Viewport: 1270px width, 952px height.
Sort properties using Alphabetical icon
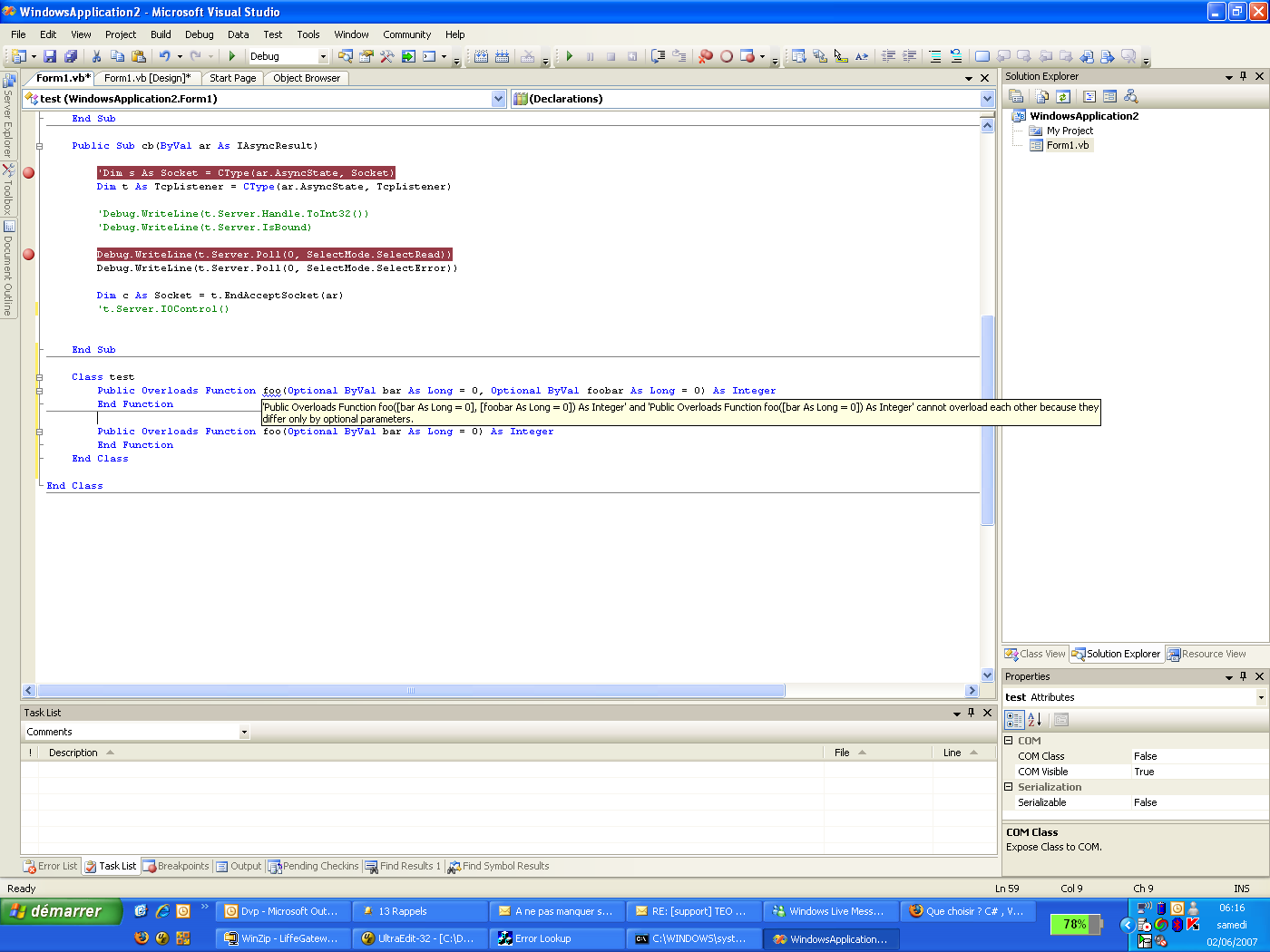click(1035, 720)
